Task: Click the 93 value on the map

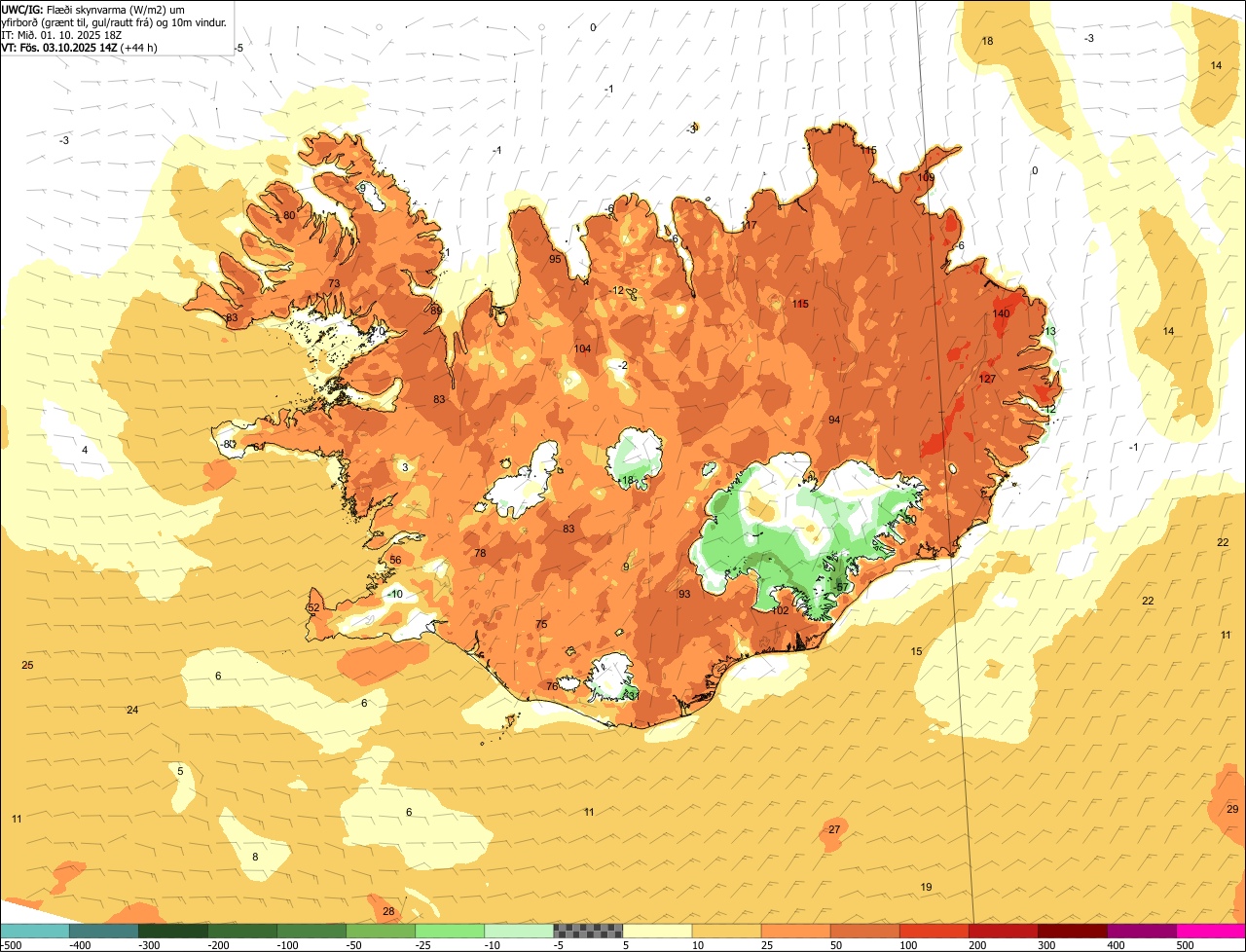Action: tap(684, 594)
